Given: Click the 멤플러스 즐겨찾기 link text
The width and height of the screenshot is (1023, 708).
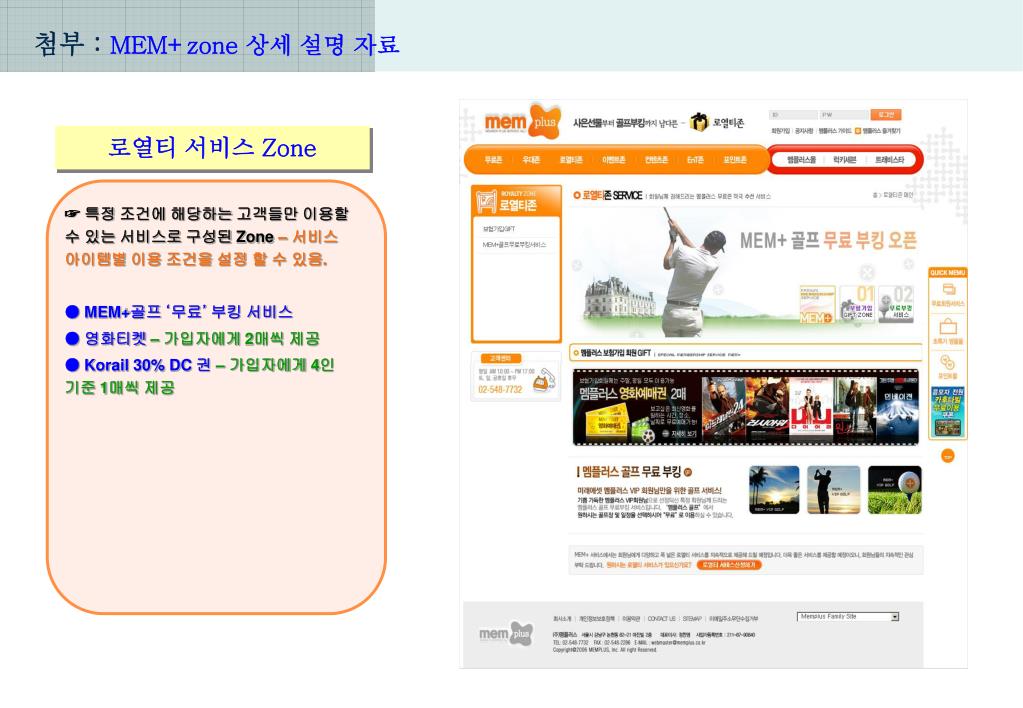Looking at the screenshot, I should tap(881, 131).
